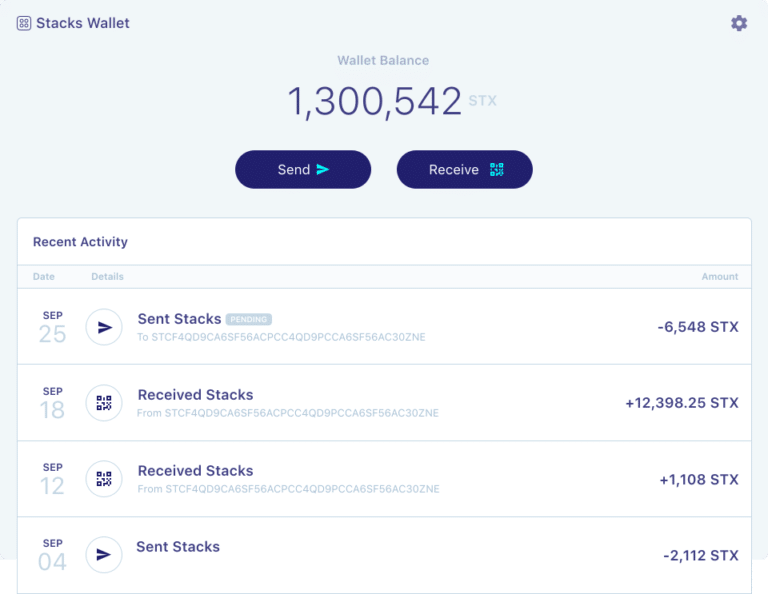Click the paper plane icon in Send button
This screenshot has width=768, height=594.
point(323,169)
